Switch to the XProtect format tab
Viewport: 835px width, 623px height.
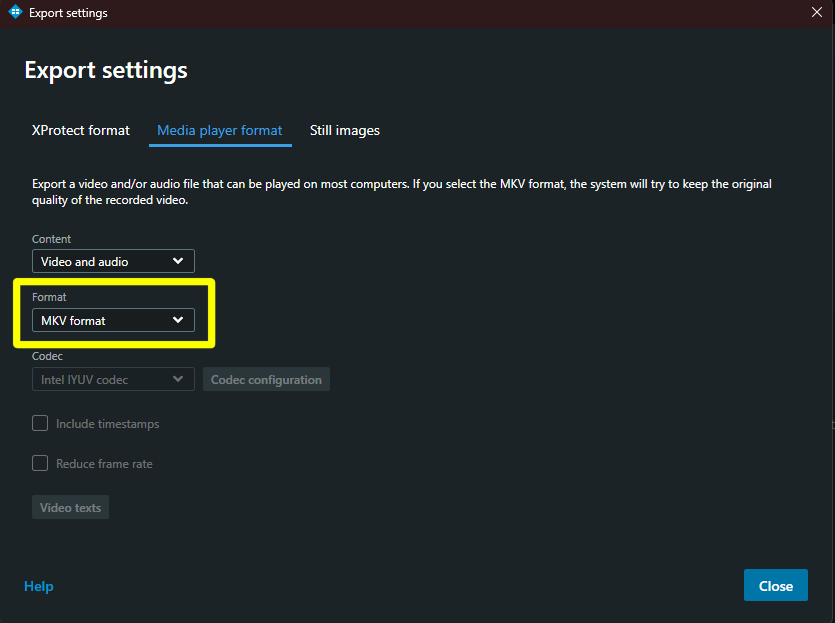click(81, 130)
